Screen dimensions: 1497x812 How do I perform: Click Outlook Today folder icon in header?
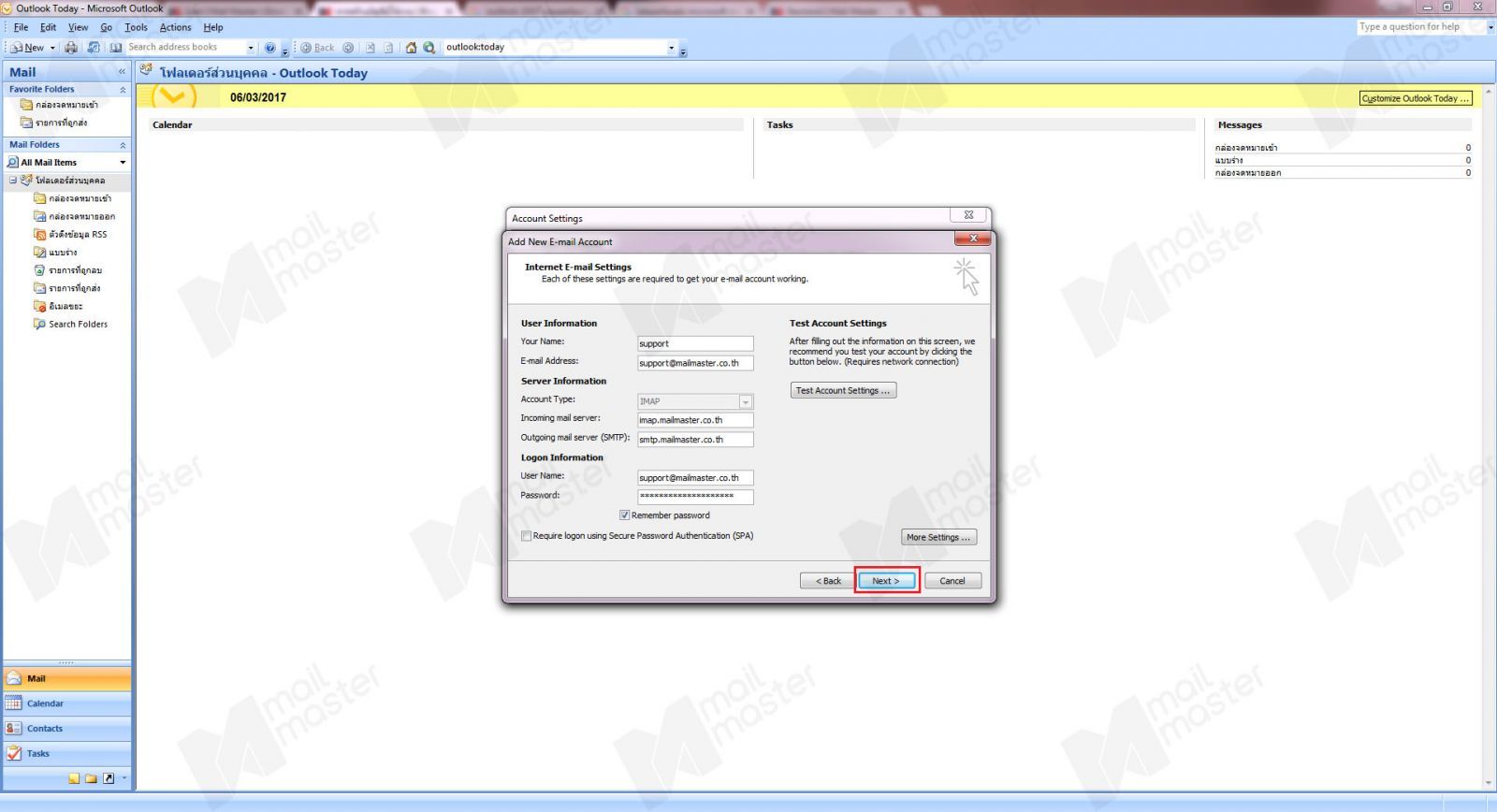[146, 70]
